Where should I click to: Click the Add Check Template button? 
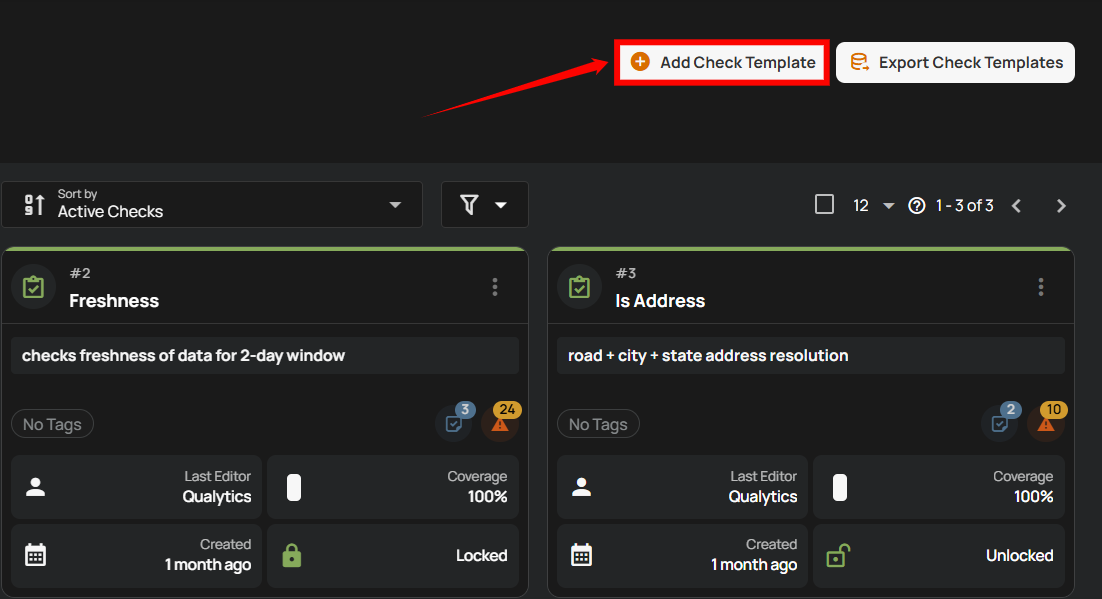pyautogui.click(x=722, y=62)
